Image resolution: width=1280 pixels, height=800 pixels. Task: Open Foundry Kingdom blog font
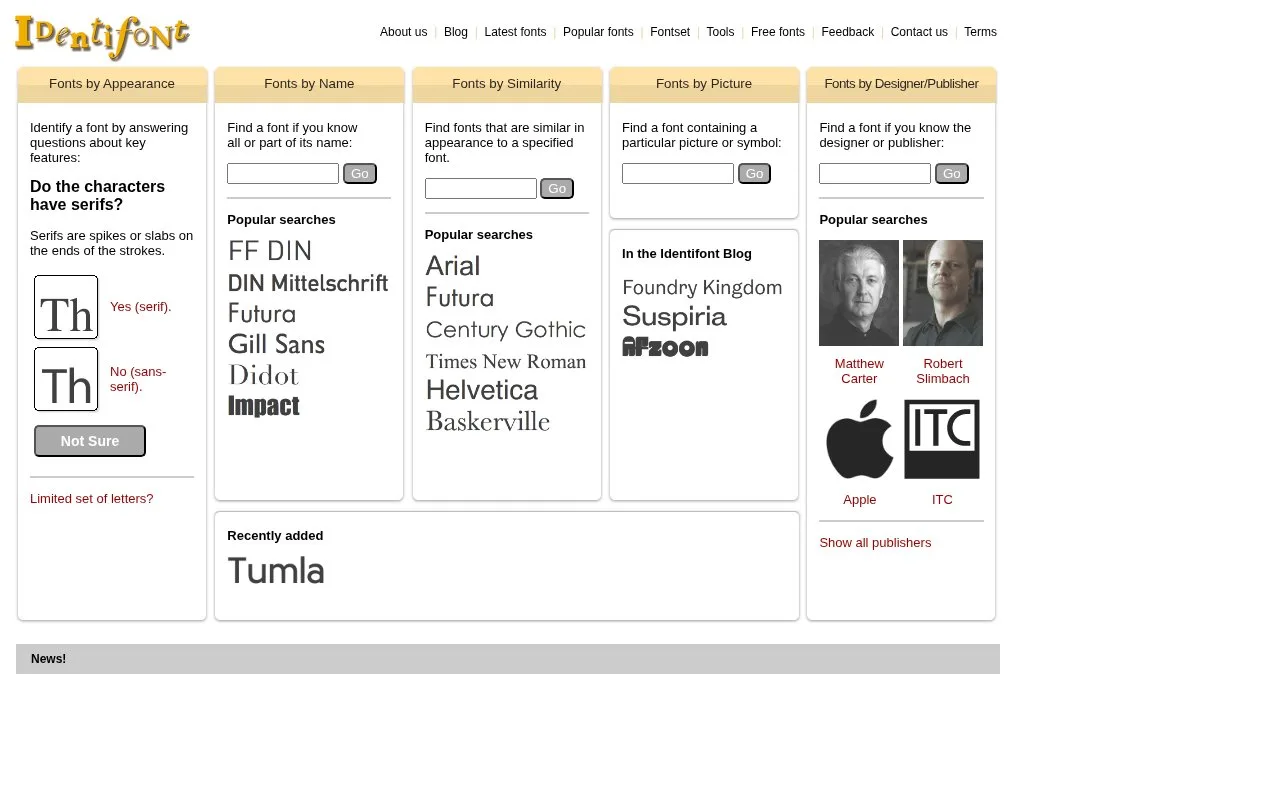[x=702, y=288]
